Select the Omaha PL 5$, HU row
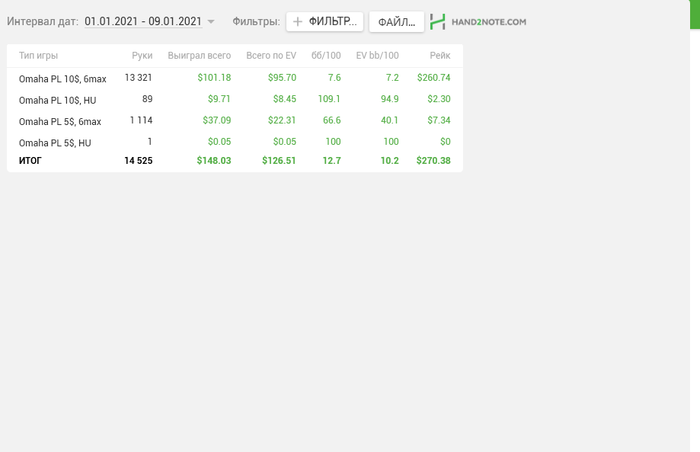The height and width of the screenshot is (452, 700). tap(235, 142)
